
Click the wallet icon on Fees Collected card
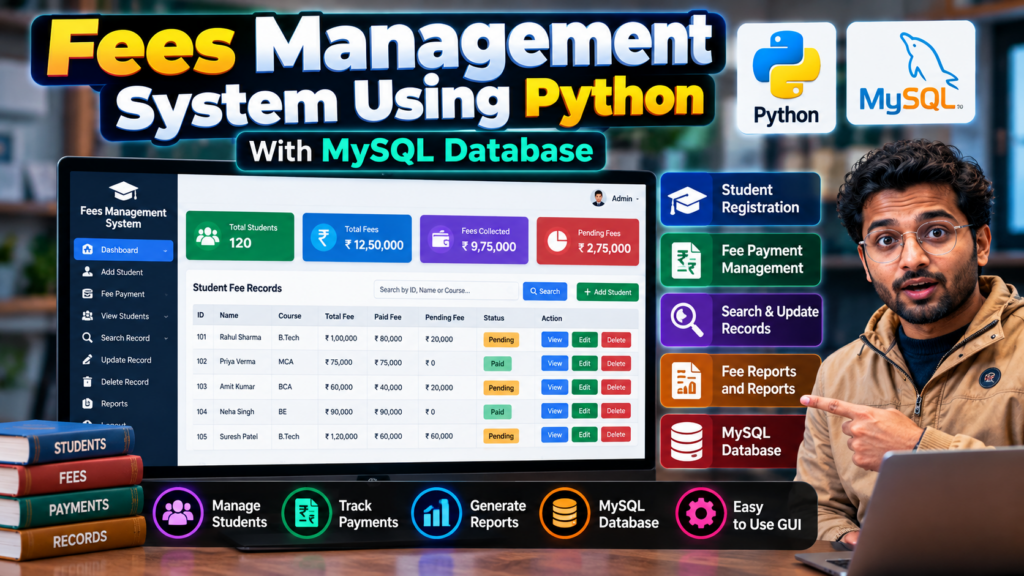tap(441, 239)
